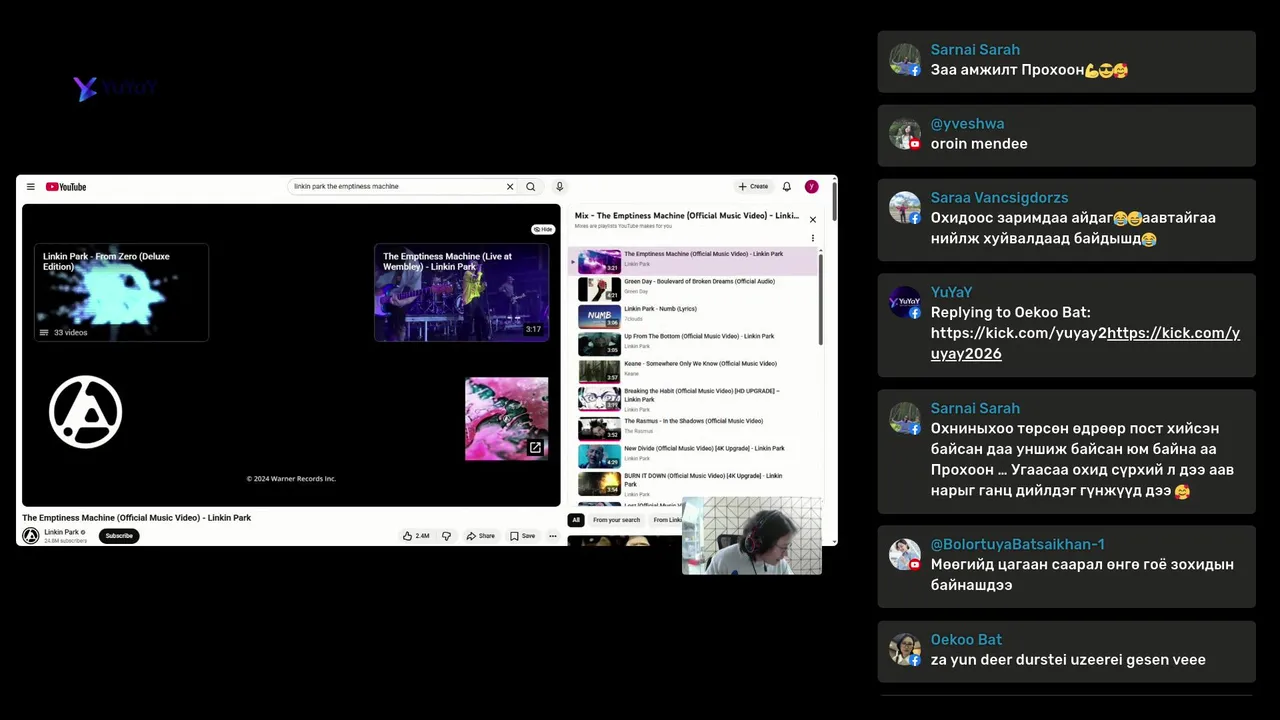Click the first Sarnai Sarah chat username
Screen dimensions: 1280x720
pyautogui.click(x=975, y=50)
